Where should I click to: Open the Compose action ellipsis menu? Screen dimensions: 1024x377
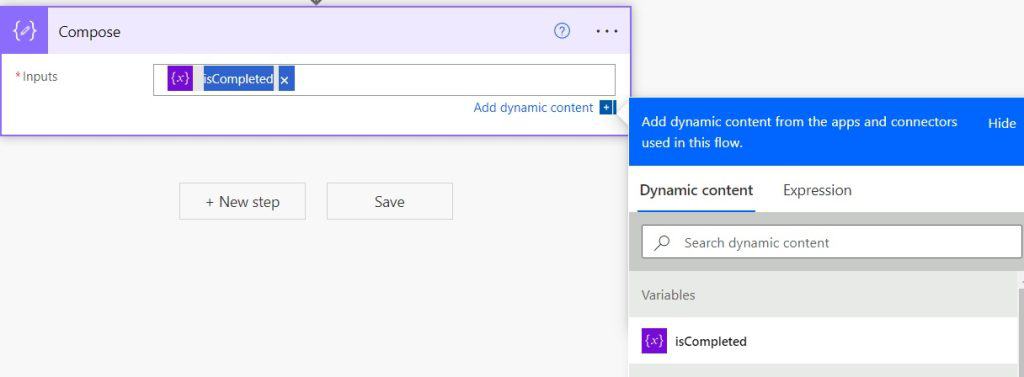(607, 31)
